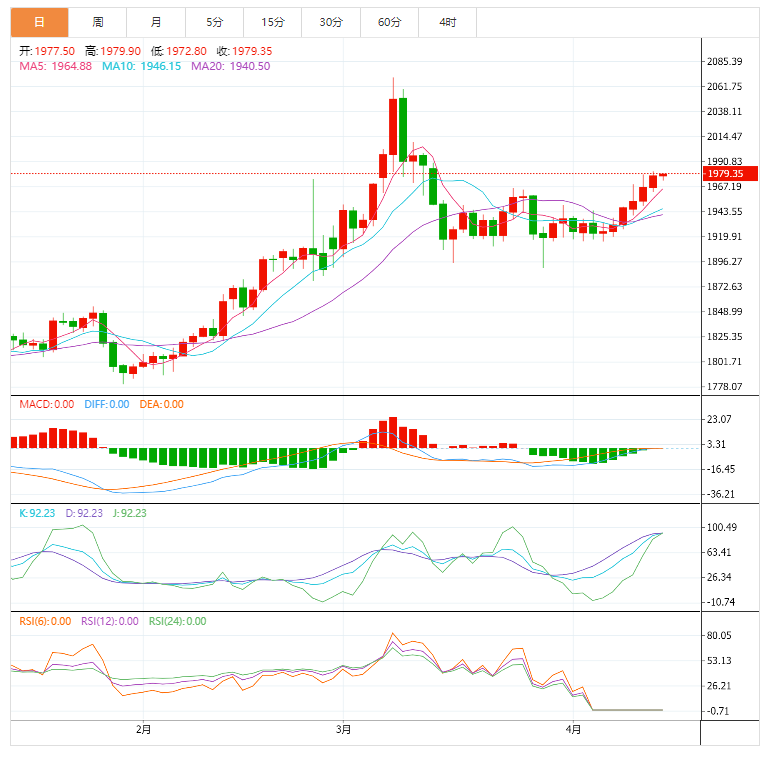The height and width of the screenshot is (759, 772).
Task: Click the 2月 date axis marker
Action: click(x=143, y=729)
